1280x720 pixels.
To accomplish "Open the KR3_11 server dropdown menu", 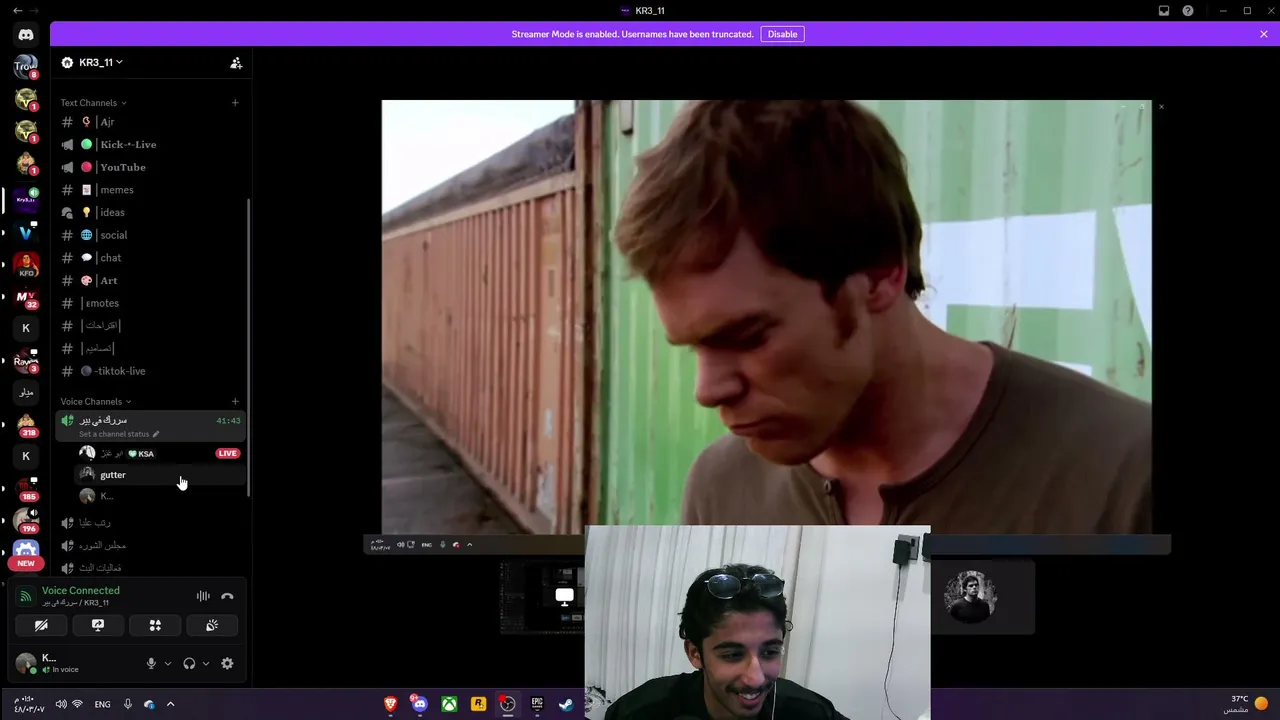I will point(100,62).
